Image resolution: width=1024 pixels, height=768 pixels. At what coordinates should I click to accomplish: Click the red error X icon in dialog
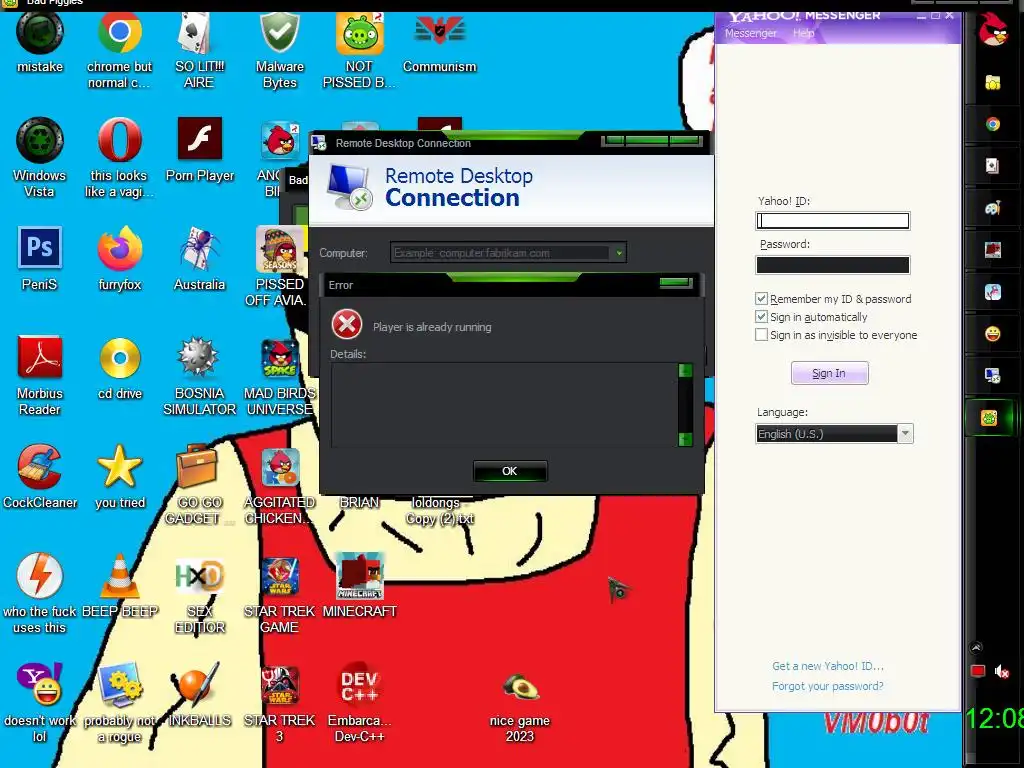[x=347, y=325]
